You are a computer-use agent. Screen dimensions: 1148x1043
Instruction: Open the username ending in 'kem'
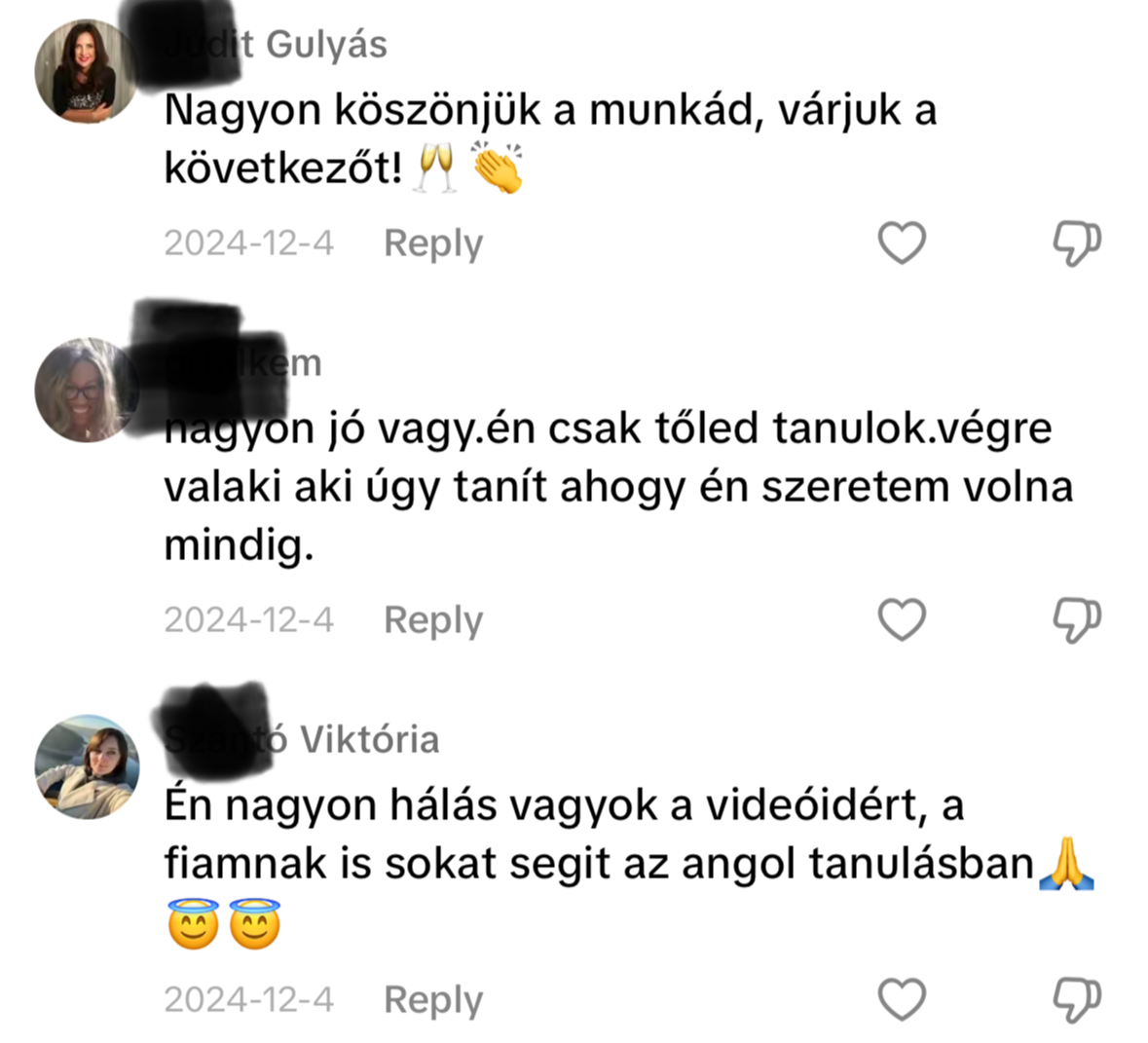click(x=243, y=363)
